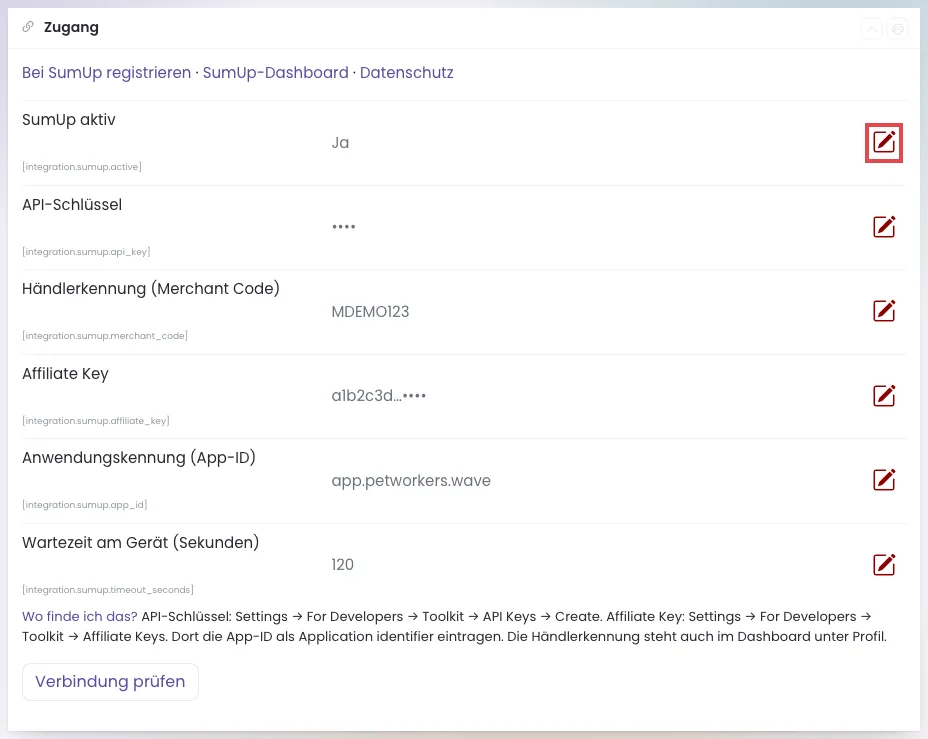Click the SumUp aktiv label
928x739 pixels.
point(69,120)
